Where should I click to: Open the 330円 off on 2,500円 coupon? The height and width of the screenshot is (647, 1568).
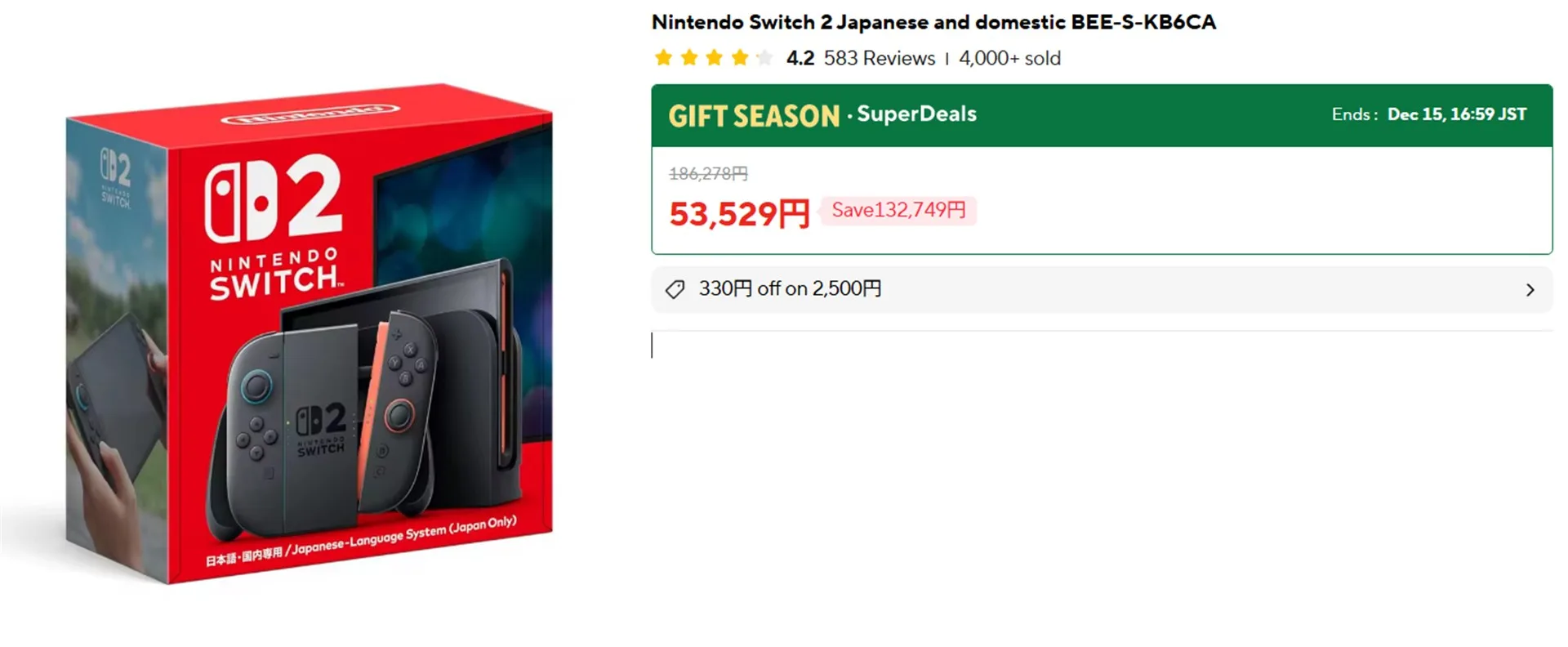[x=790, y=289]
